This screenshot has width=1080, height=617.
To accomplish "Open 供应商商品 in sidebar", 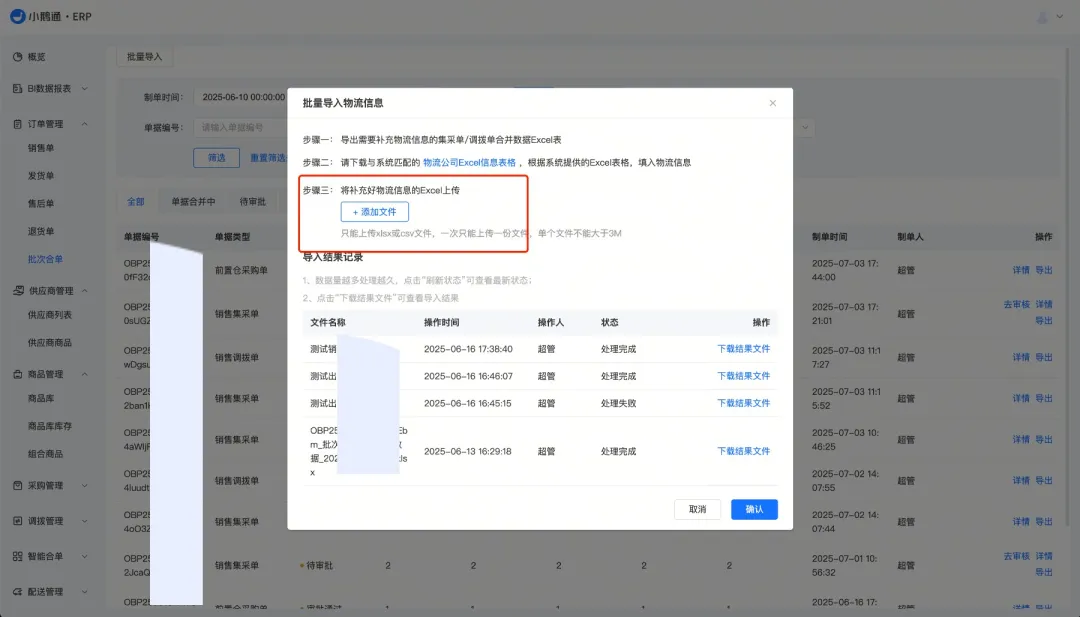I will (x=50, y=343).
